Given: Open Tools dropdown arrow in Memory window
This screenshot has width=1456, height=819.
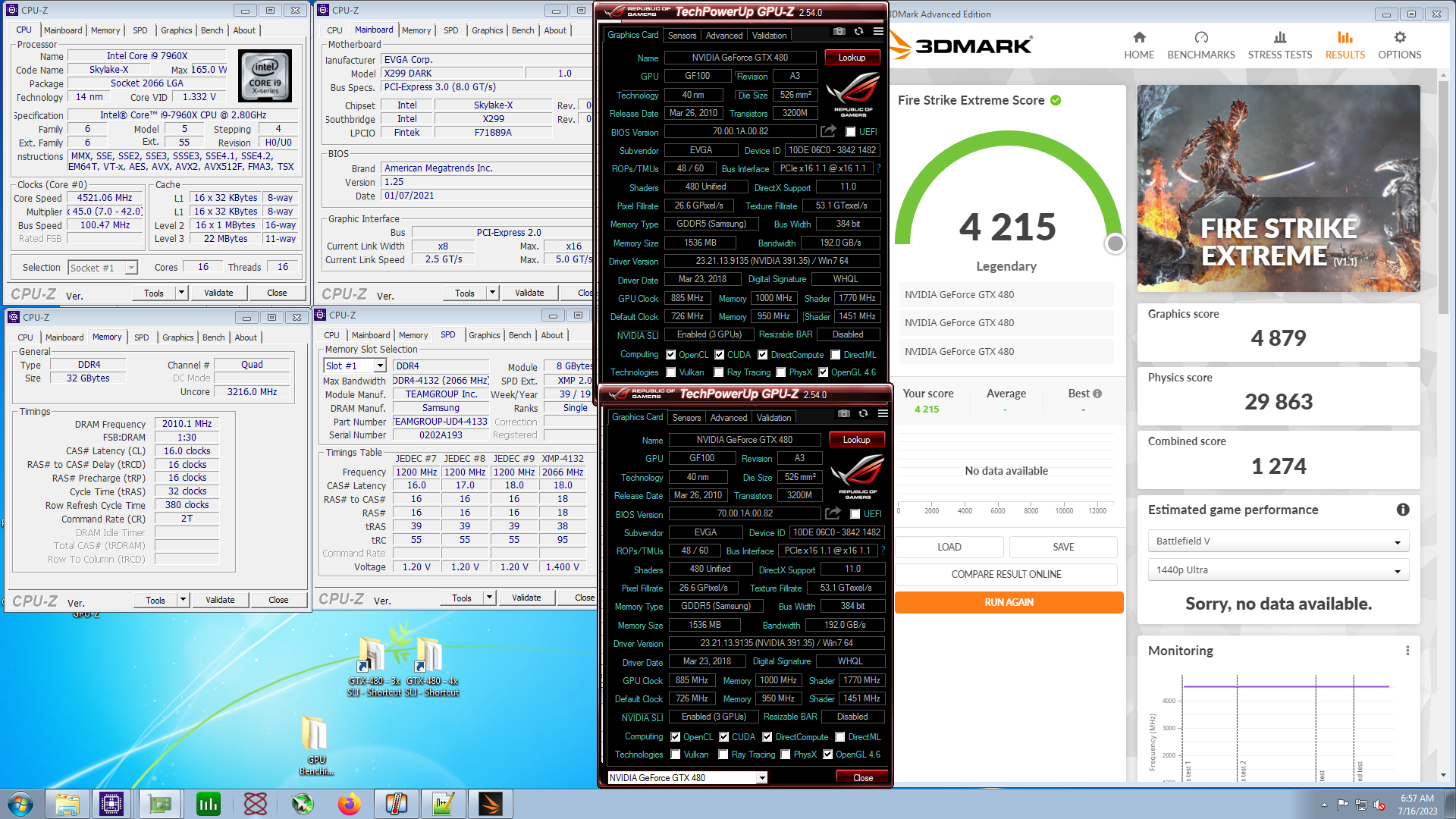Looking at the screenshot, I should point(183,600).
